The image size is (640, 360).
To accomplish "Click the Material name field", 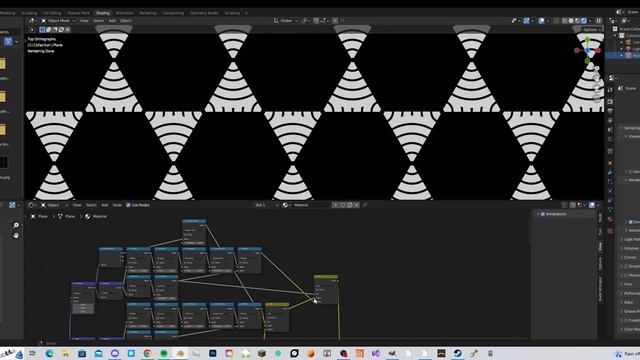I will (311, 205).
